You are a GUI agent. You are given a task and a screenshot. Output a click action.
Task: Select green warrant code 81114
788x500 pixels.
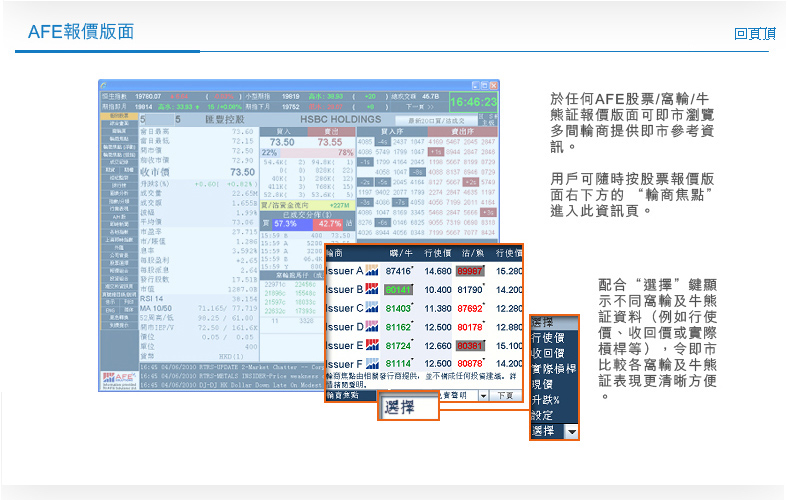tap(398, 363)
